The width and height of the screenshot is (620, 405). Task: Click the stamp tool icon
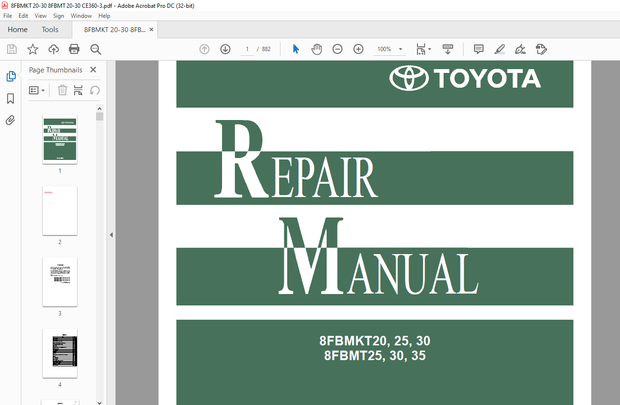pos(541,49)
